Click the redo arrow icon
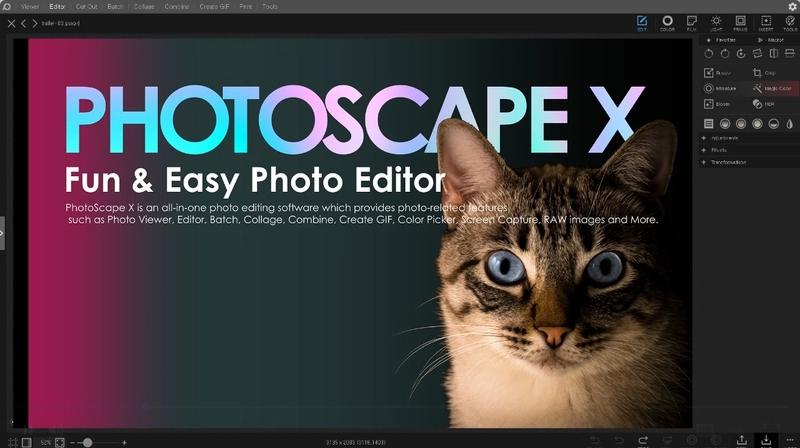The height and width of the screenshot is (448, 800). point(643,440)
